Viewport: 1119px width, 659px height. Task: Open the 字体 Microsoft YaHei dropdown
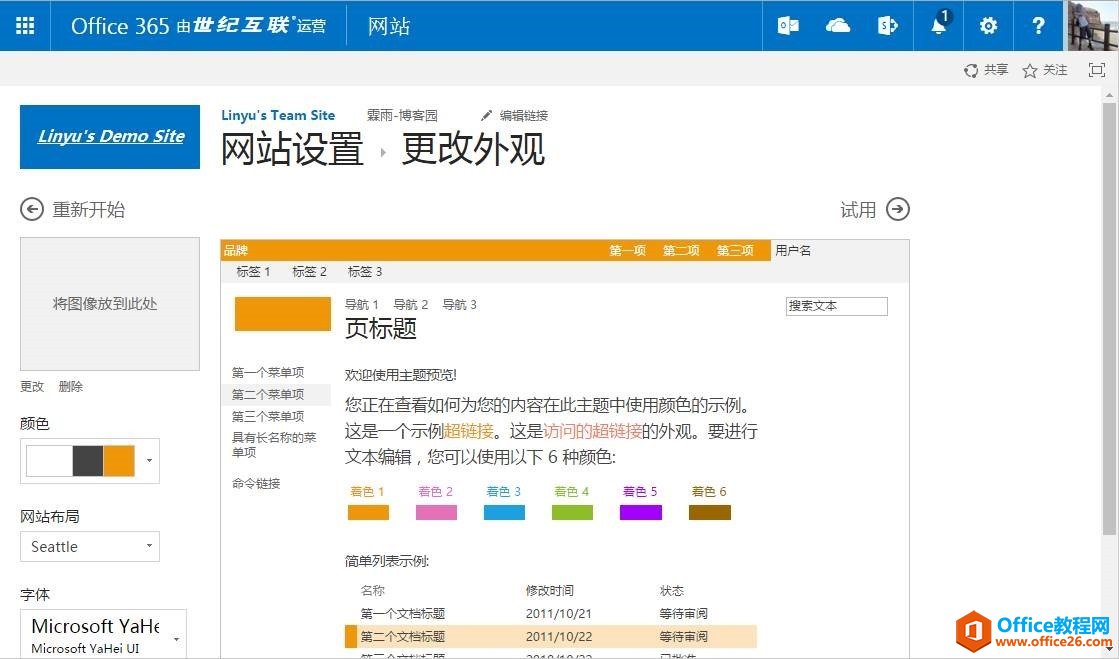click(176, 638)
